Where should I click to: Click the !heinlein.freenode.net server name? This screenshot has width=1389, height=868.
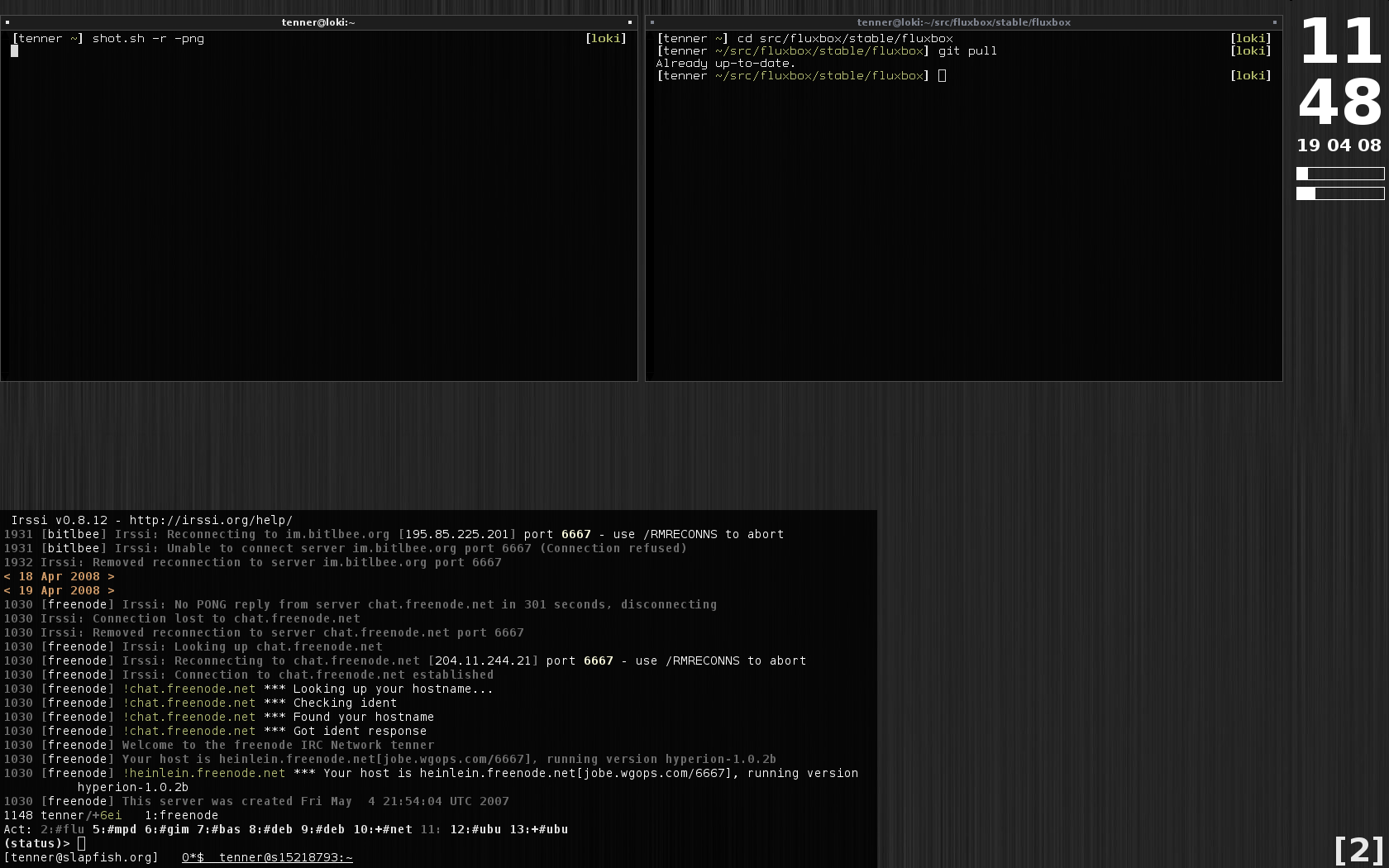[x=203, y=774]
